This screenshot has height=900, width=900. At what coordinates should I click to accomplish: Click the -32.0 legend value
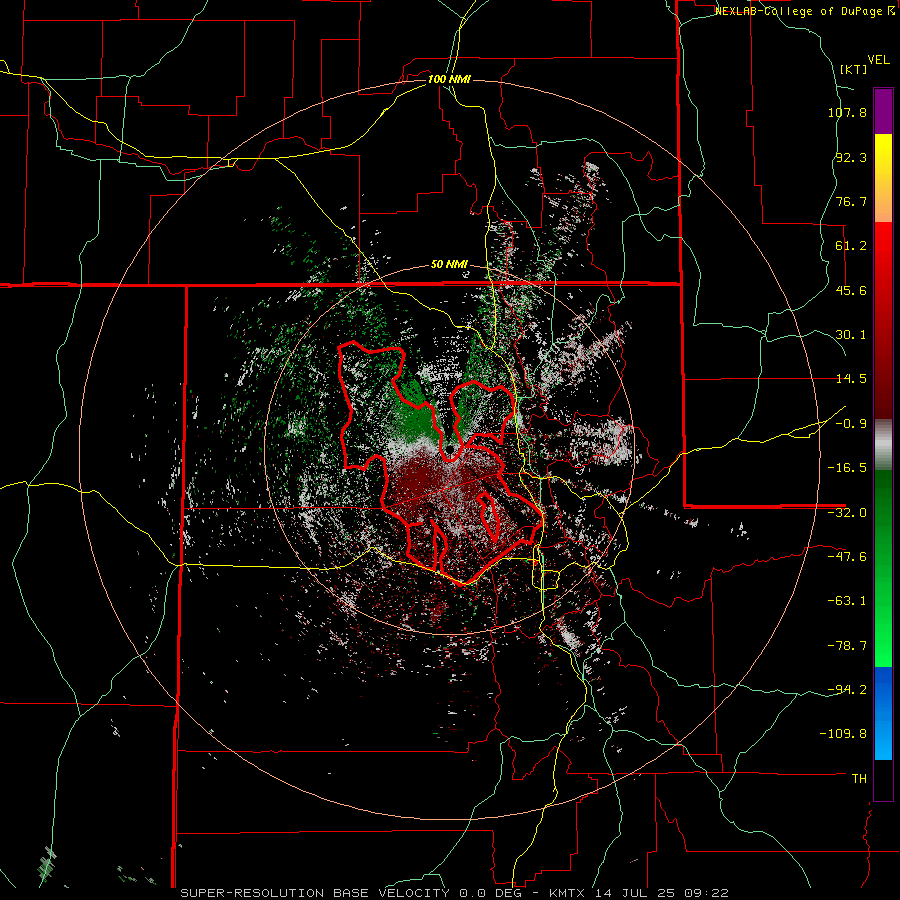pos(847,513)
